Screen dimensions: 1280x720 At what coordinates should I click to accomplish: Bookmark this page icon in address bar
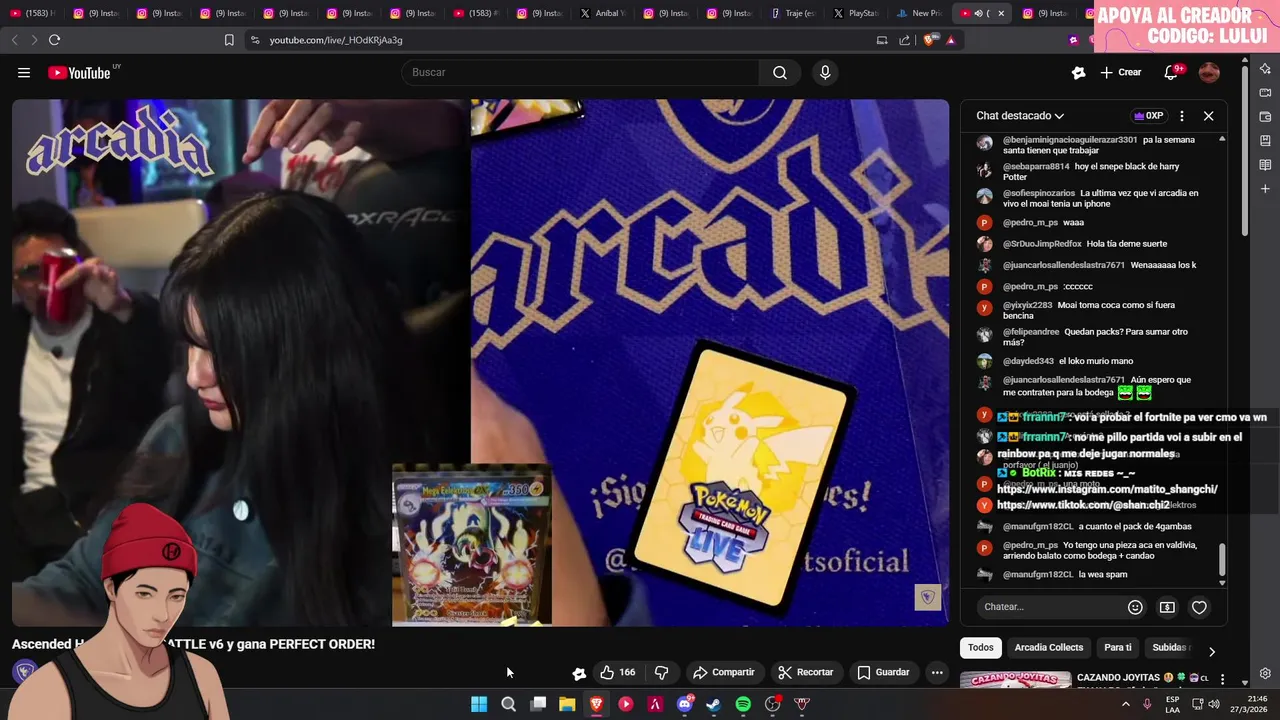click(x=229, y=40)
